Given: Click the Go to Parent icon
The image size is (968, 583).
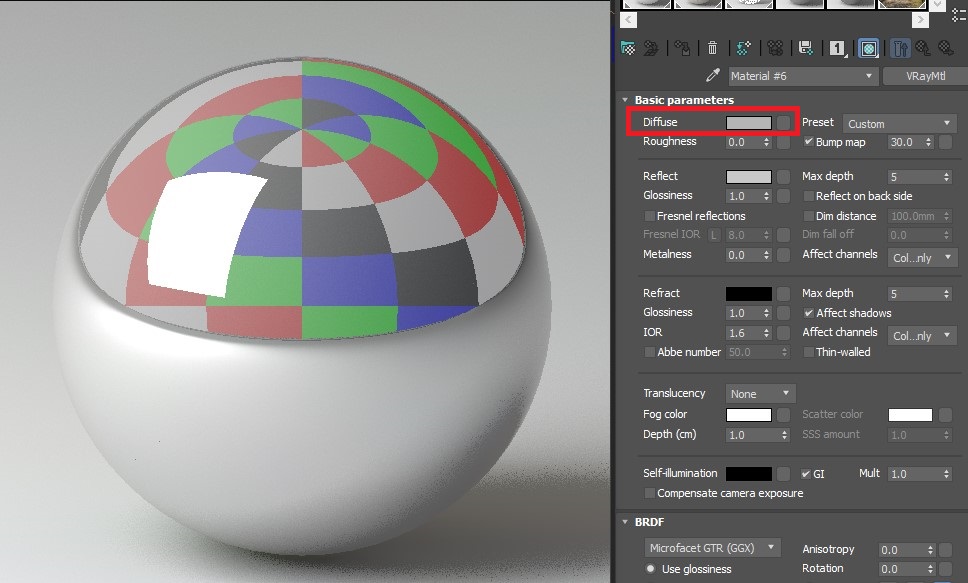Looking at the screenshot, I should click(x=921, y=47).
